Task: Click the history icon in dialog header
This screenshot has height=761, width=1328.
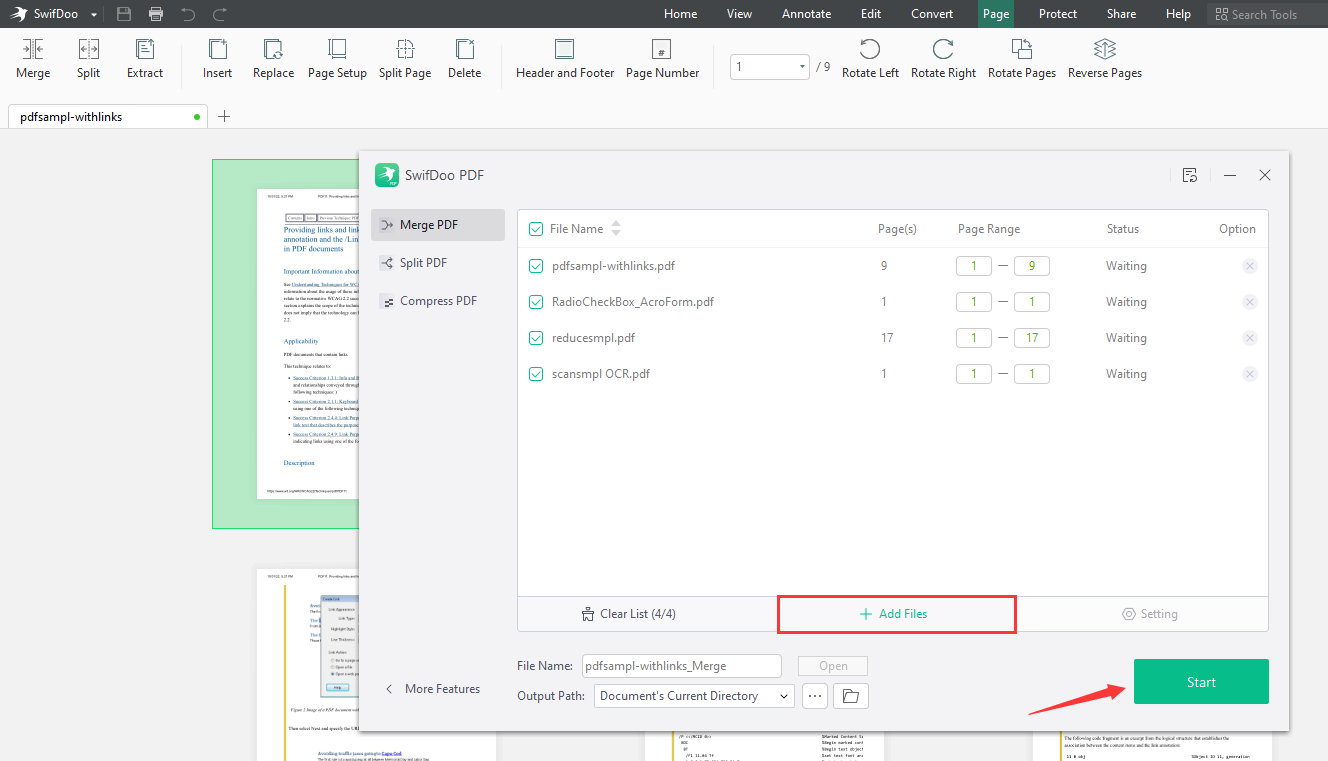Action: 1189,175
